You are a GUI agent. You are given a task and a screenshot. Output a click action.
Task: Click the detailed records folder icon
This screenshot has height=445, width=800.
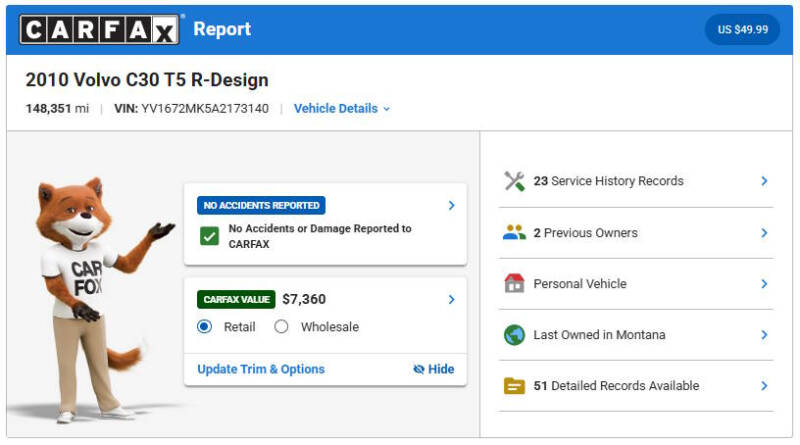click(514, 386)
